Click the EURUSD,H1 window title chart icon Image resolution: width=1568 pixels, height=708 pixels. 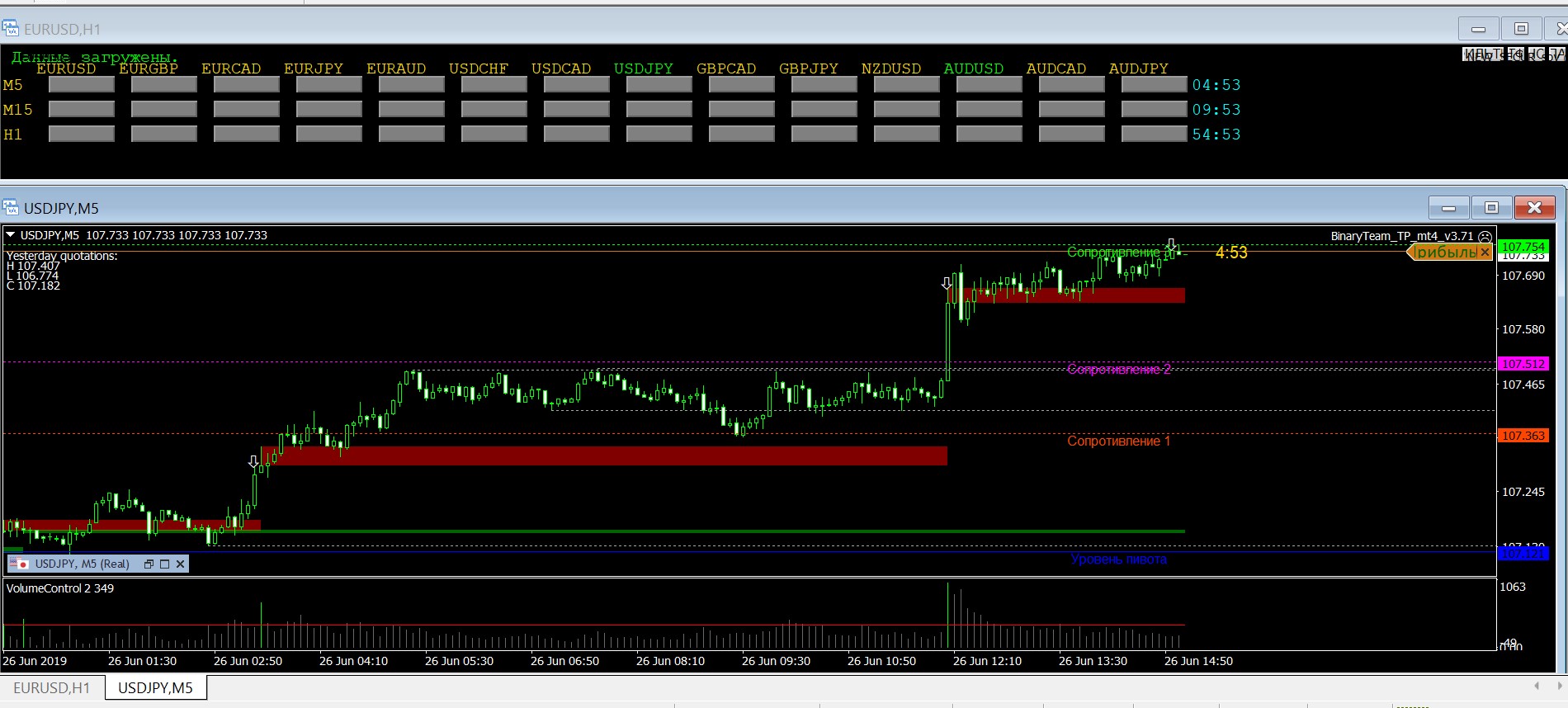click(x=11, y=29)
